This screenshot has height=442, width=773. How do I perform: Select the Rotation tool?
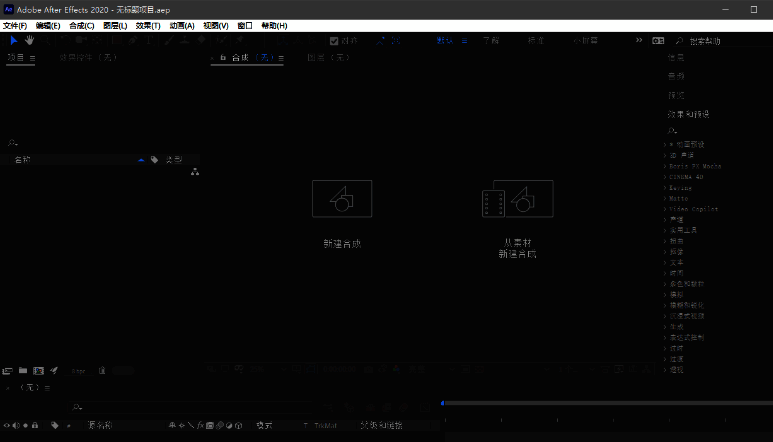[x=66, y=40]
